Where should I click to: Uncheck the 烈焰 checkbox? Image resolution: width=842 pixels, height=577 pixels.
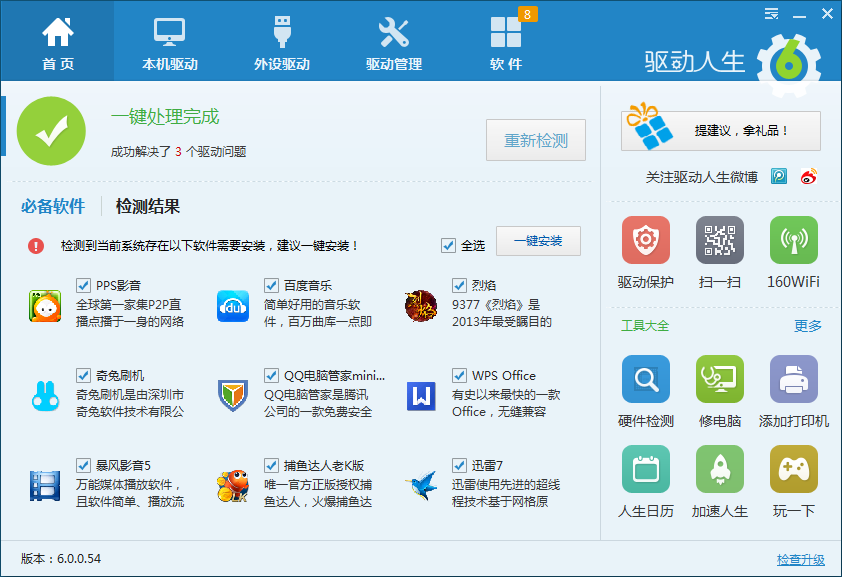point(459,285)
